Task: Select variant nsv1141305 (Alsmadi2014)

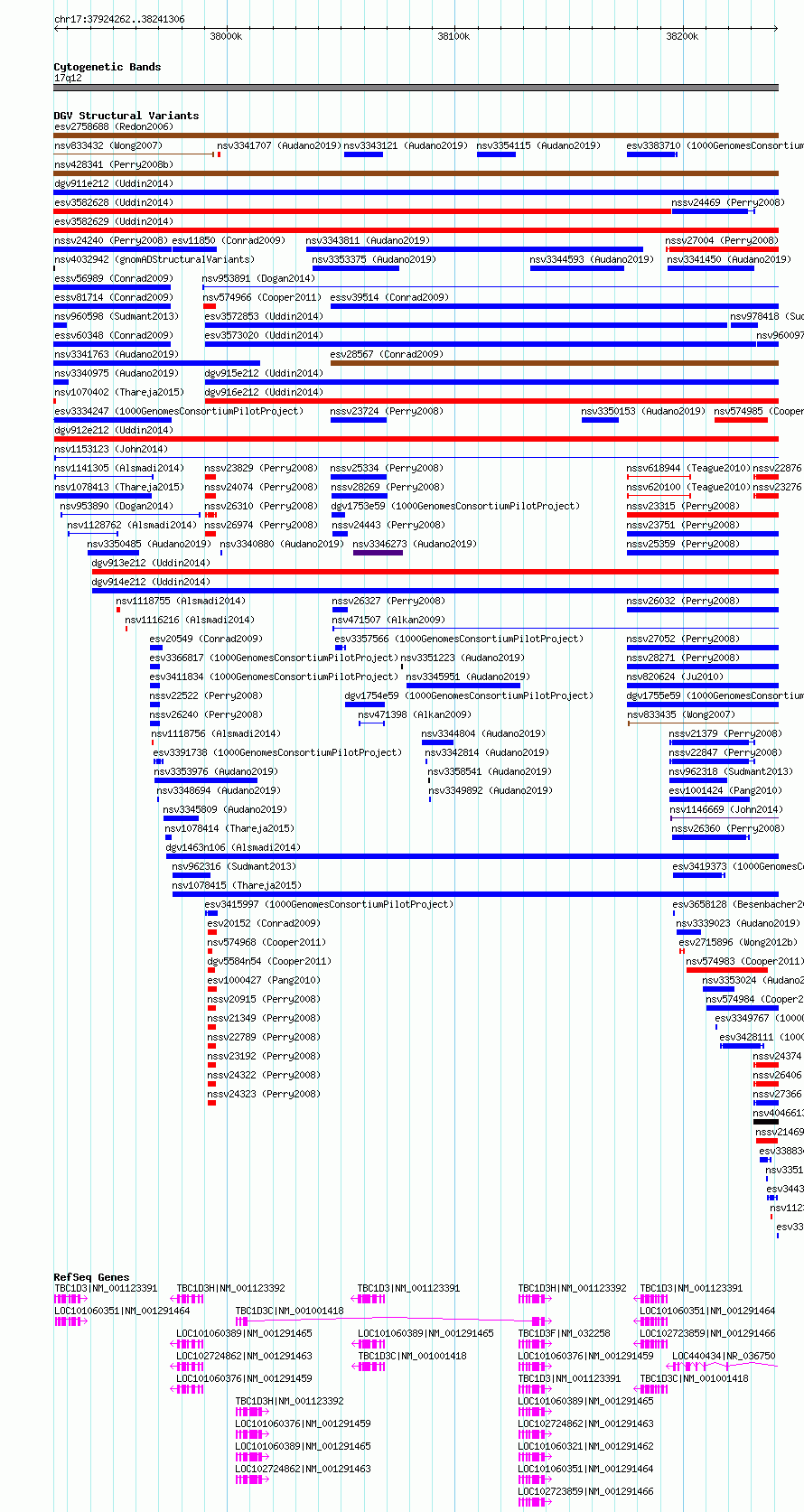Action: point(119,468)
